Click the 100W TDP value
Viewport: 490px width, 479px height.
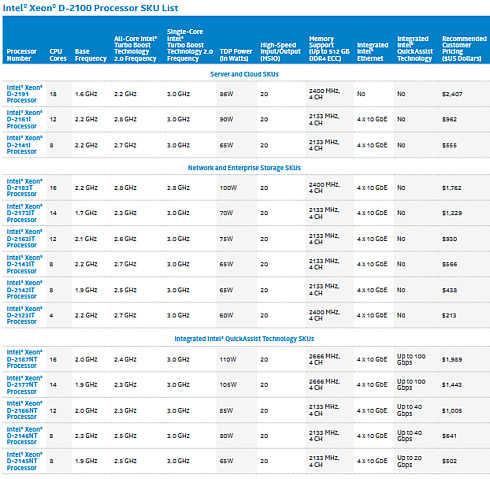click(x=228, y=188)
